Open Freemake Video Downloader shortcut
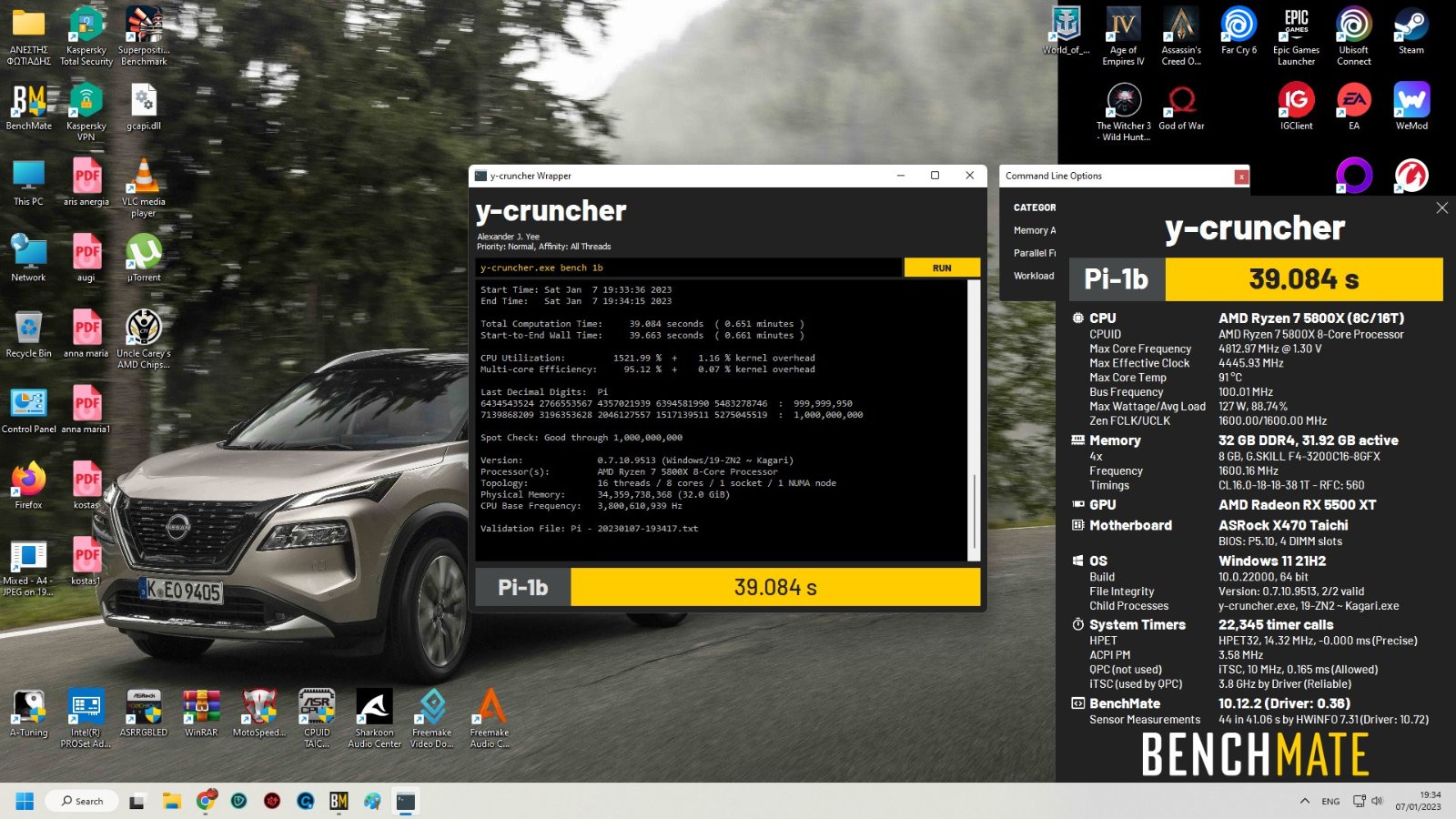The image size is (1456, 819). tap(432, 718)
